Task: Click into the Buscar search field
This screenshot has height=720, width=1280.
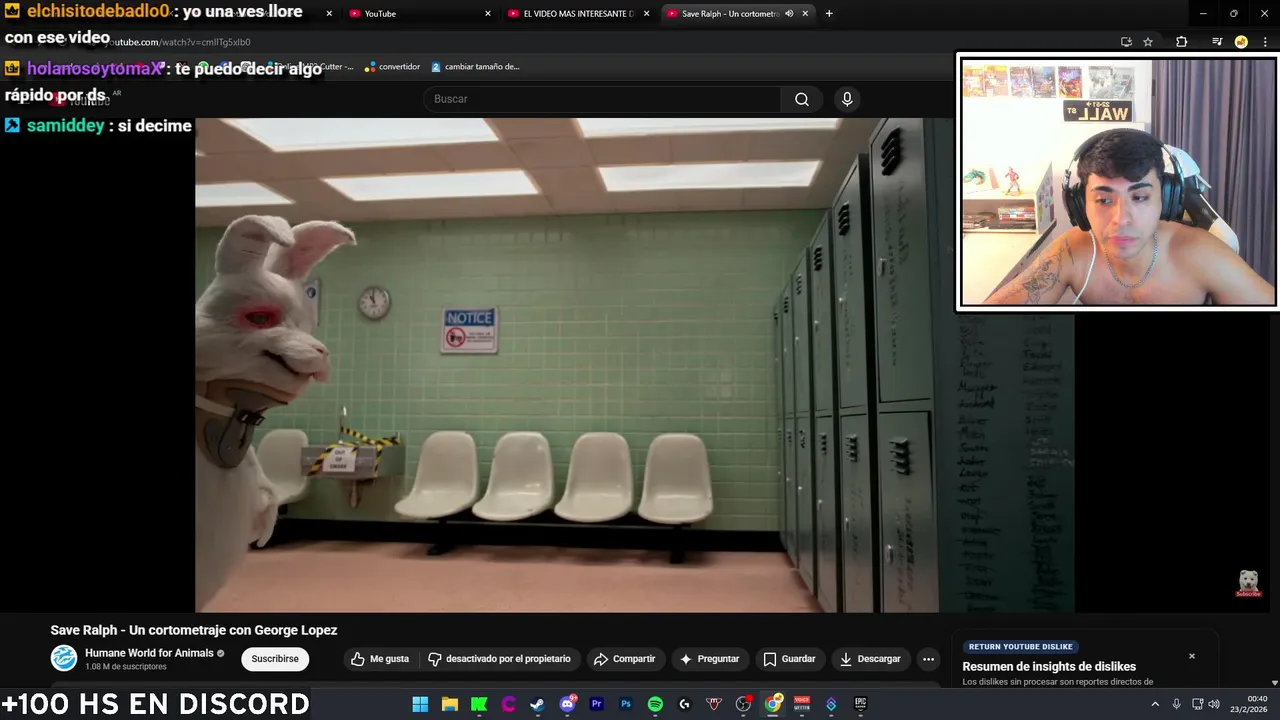Action: 602,99
